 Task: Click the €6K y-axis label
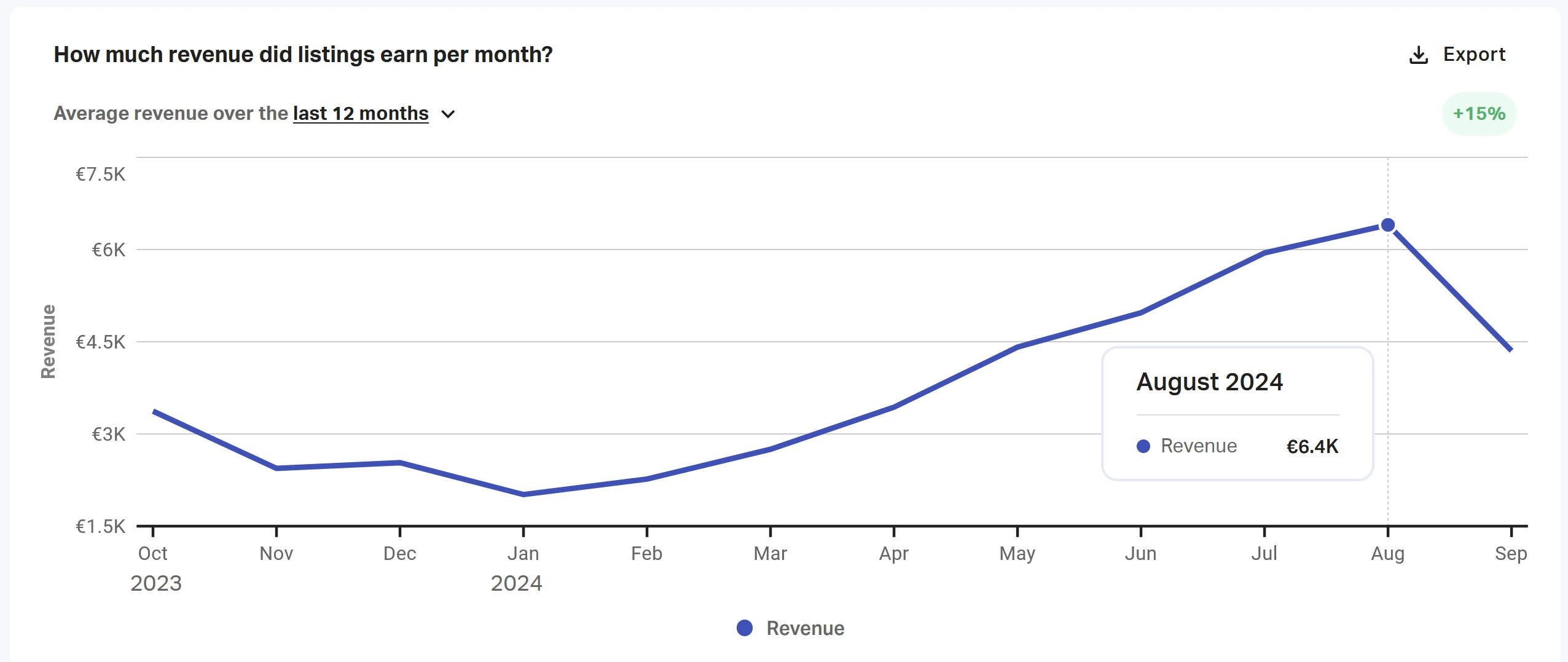pyautogui.click(x=109, y=250)
